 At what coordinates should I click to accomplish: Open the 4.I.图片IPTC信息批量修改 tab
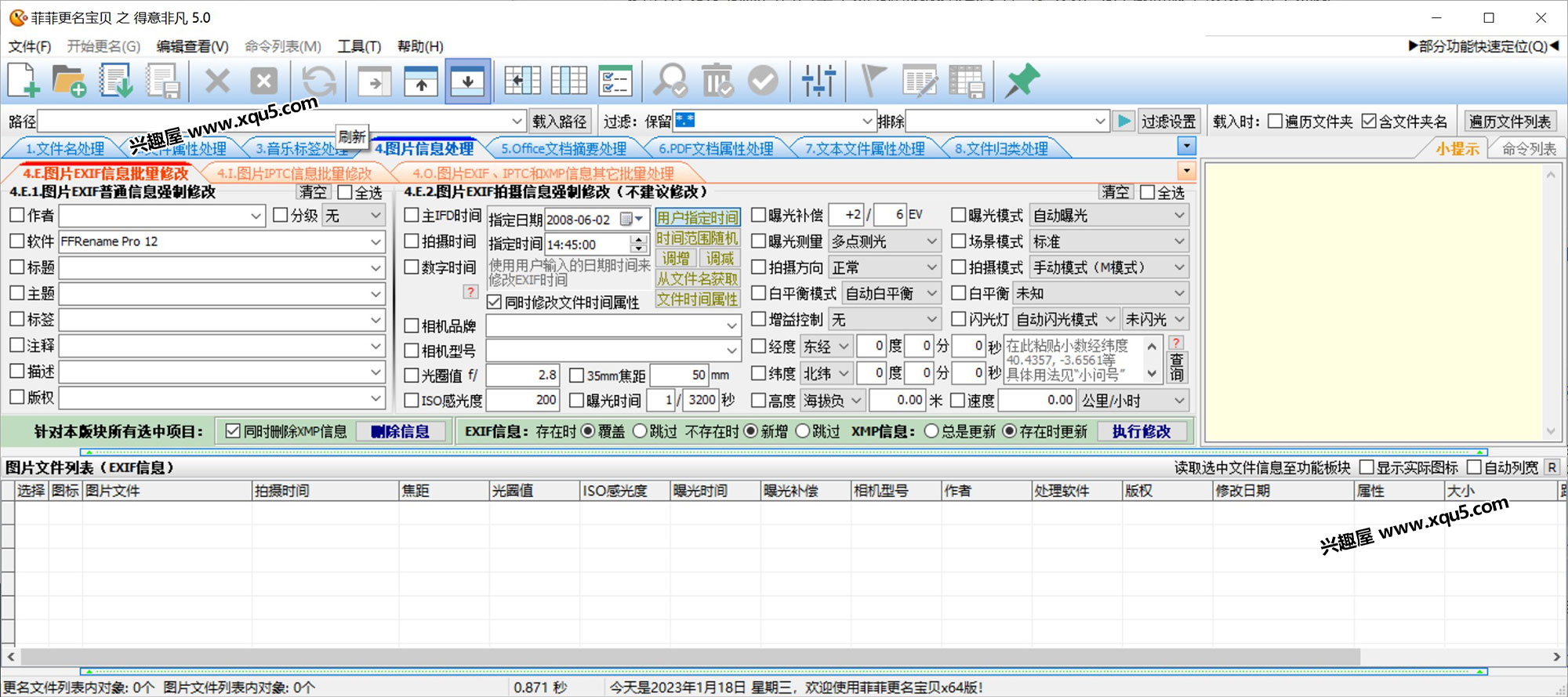[294, 173]
